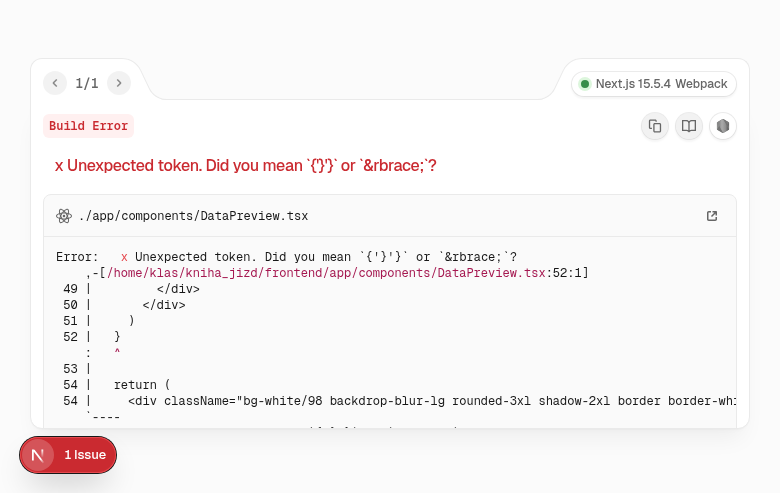Image resolution: width=780 pixels, height=493 pixels.
Task: Click the 1/1 error counter
Action: click(87, 83)
